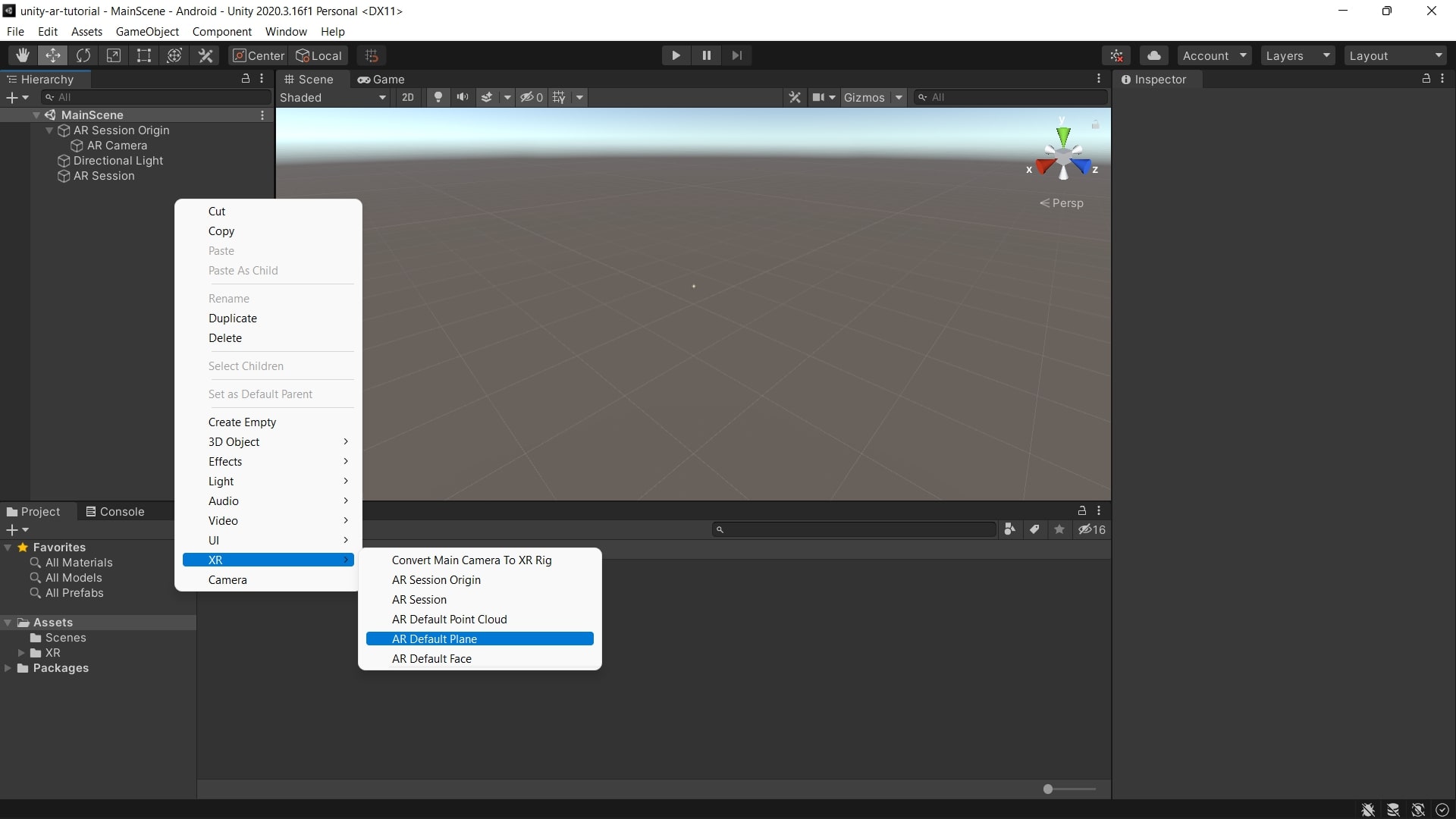This screenshot has width=1456, height=819.
Task: Expand the XR assets folder
Action: [x=21, y=653]
